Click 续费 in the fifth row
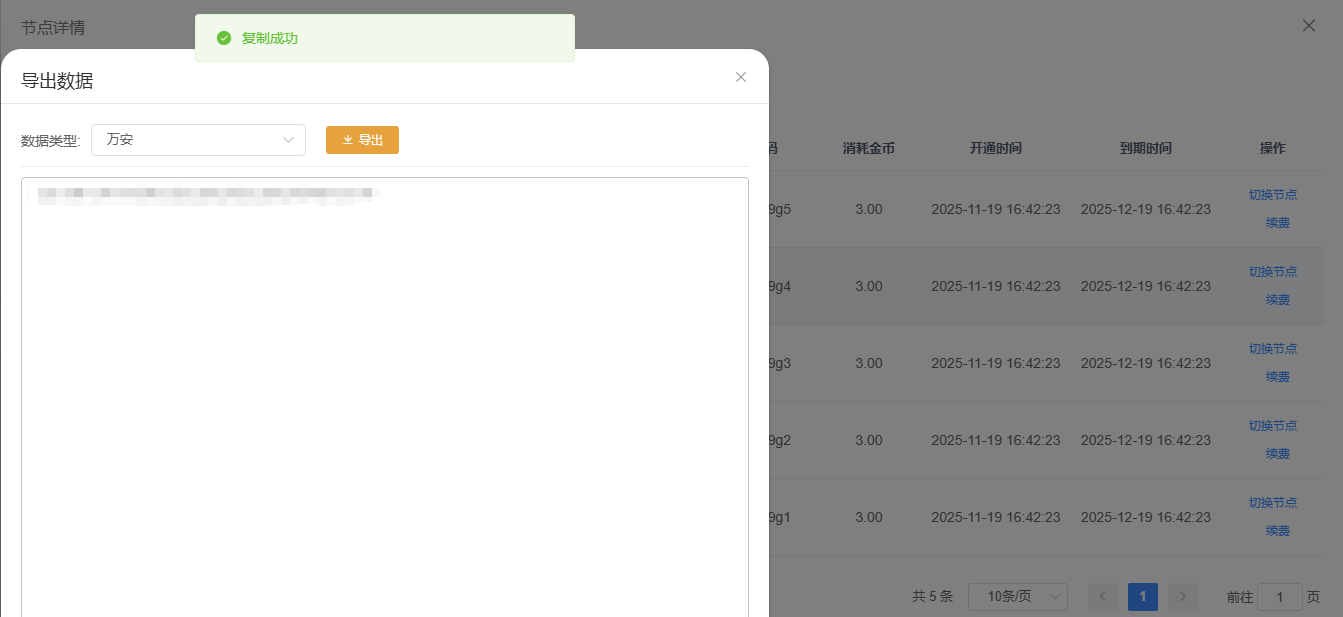Viewport: 1343px width, 617px height. [1277, 531]
